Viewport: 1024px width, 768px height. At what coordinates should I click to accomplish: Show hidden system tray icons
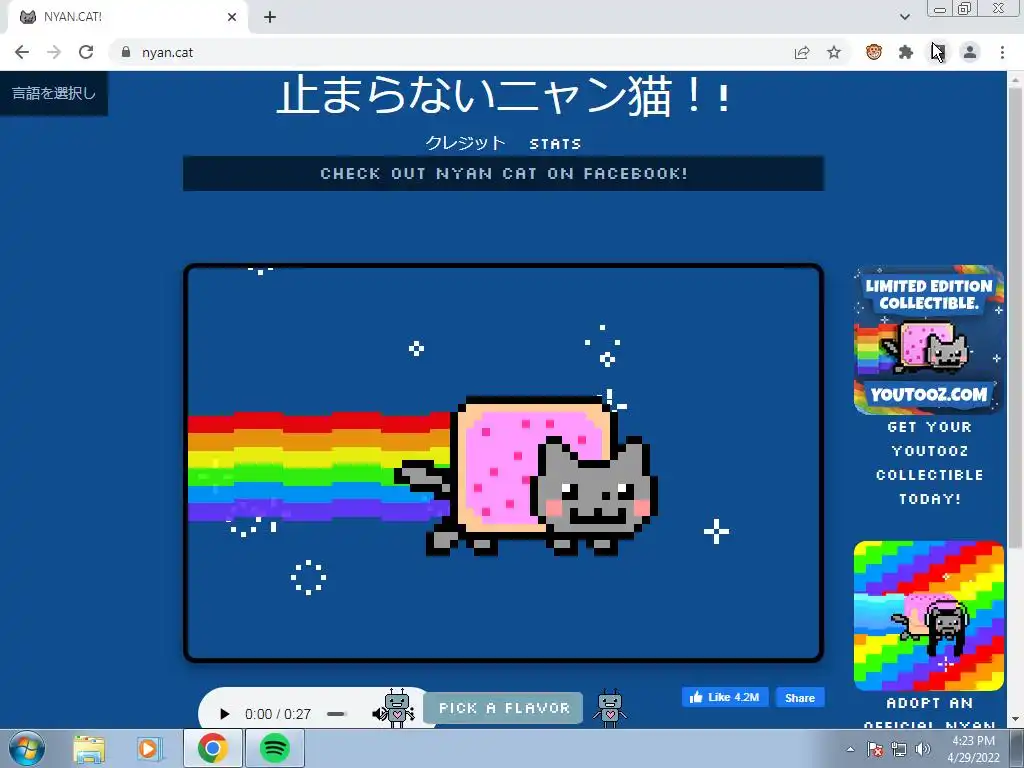850,749
